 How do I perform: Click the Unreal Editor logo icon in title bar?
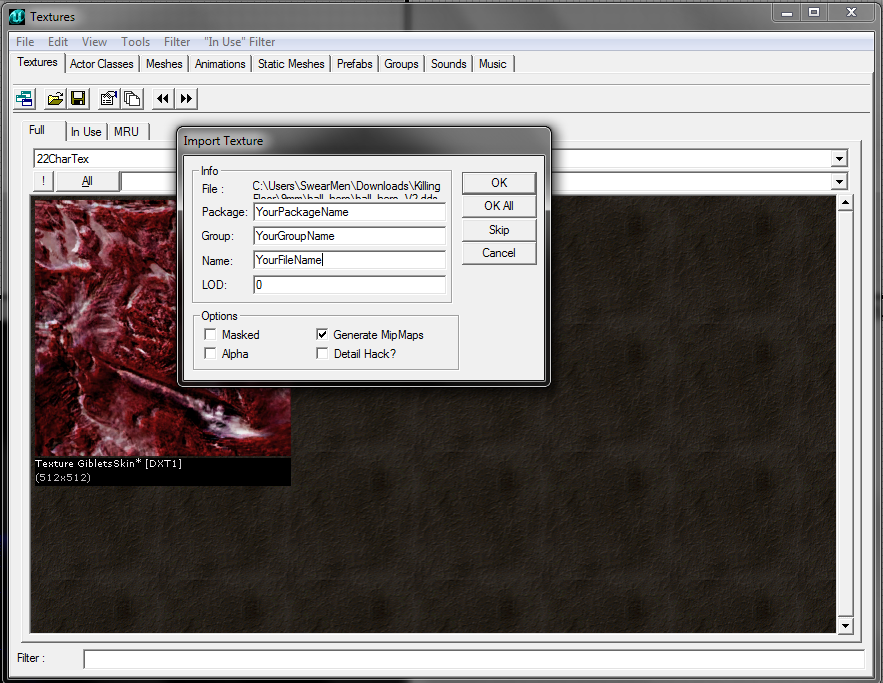[16, 17]
